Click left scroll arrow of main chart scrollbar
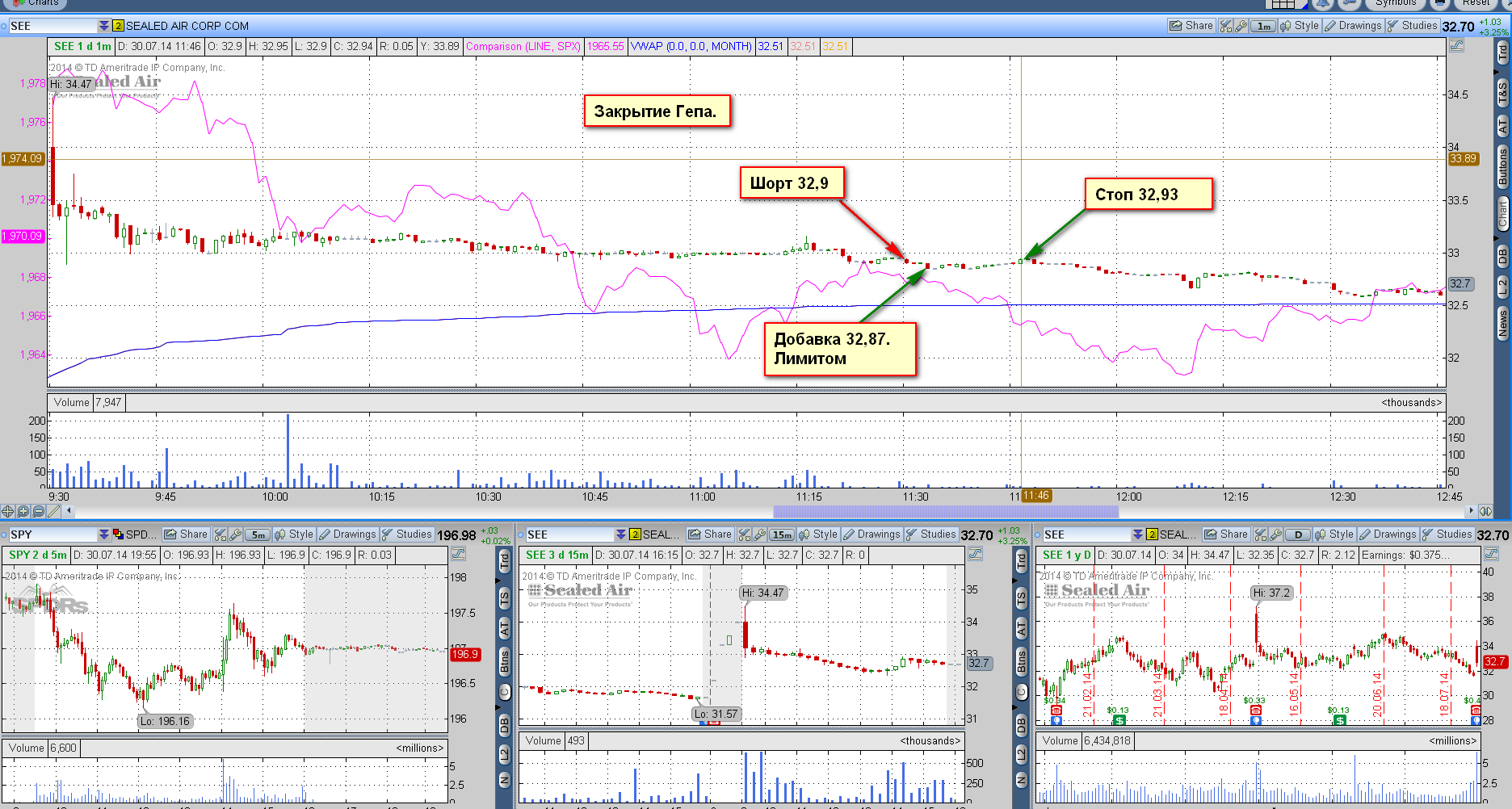1512x809 pixels. click(x=69, y=511)
